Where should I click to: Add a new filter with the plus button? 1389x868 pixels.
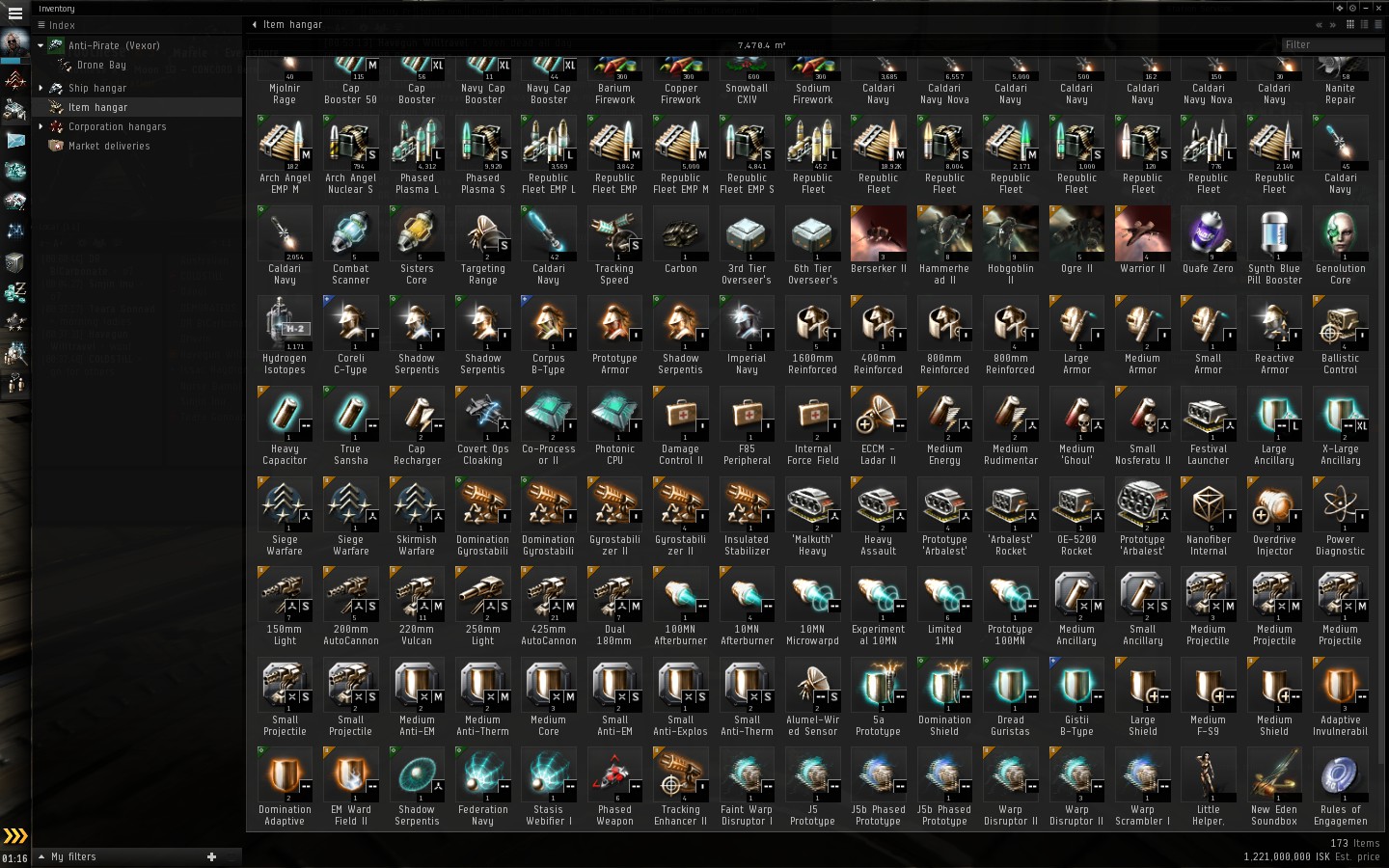[211, 856]
